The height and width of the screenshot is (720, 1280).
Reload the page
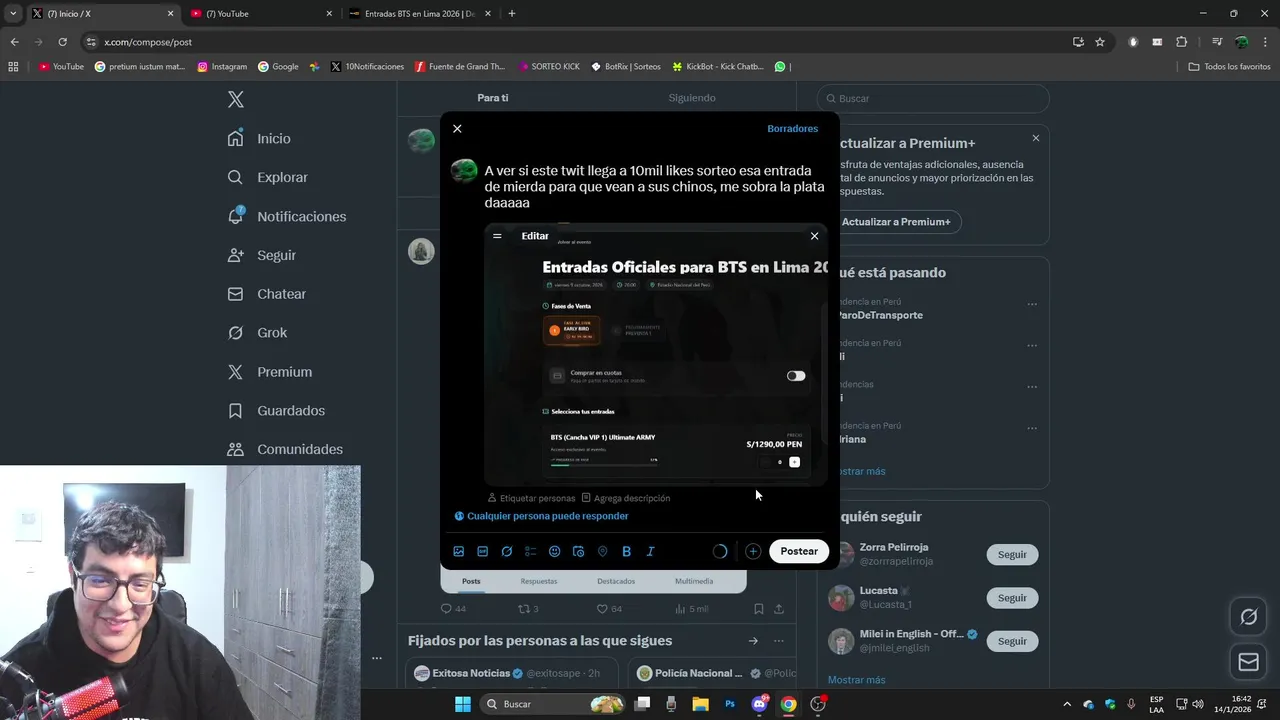[x=62, y=42]
